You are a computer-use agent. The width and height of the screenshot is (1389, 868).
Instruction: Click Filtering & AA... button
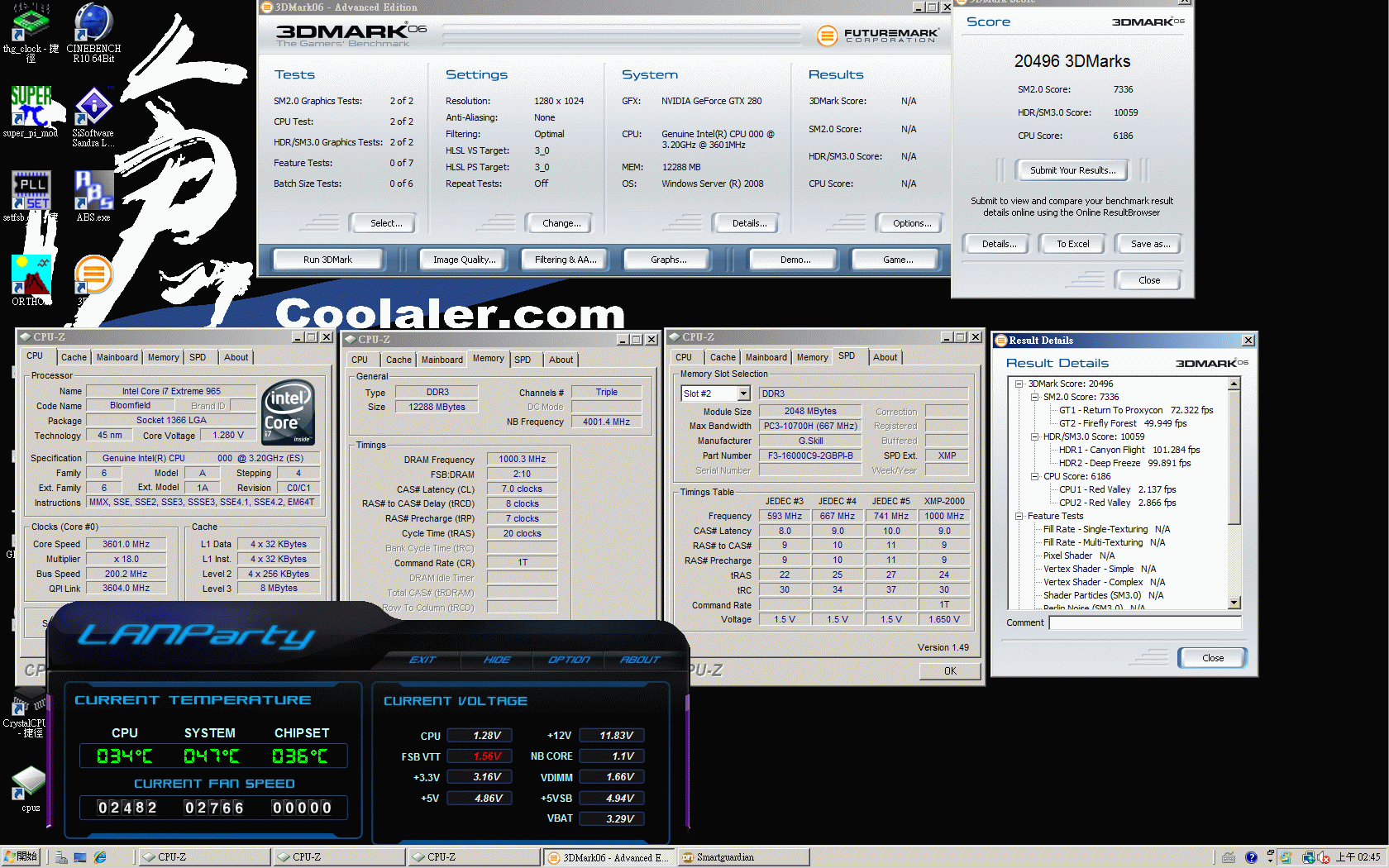[566, 260]
